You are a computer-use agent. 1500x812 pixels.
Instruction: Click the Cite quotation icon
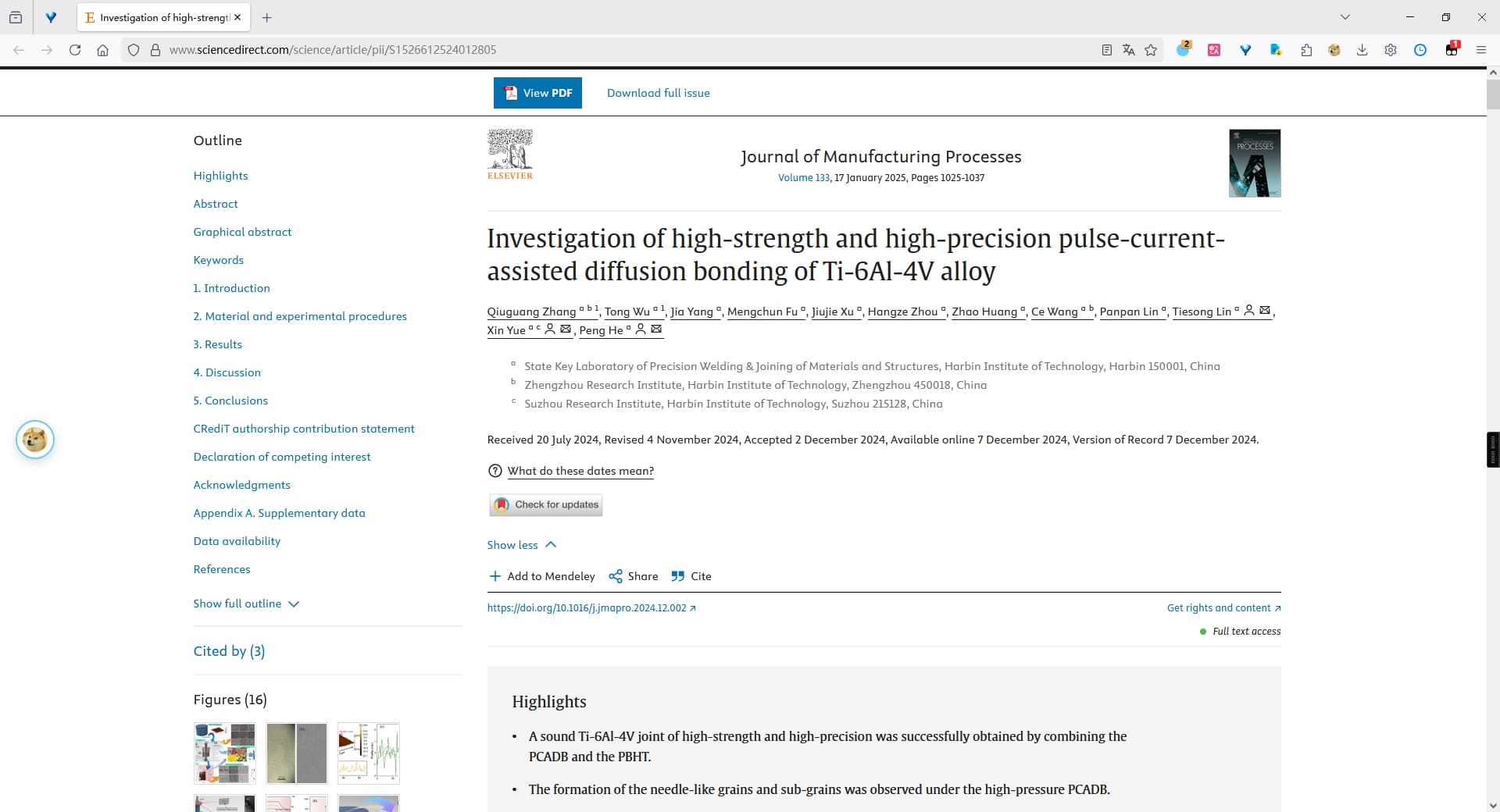(x=677, y=576)
